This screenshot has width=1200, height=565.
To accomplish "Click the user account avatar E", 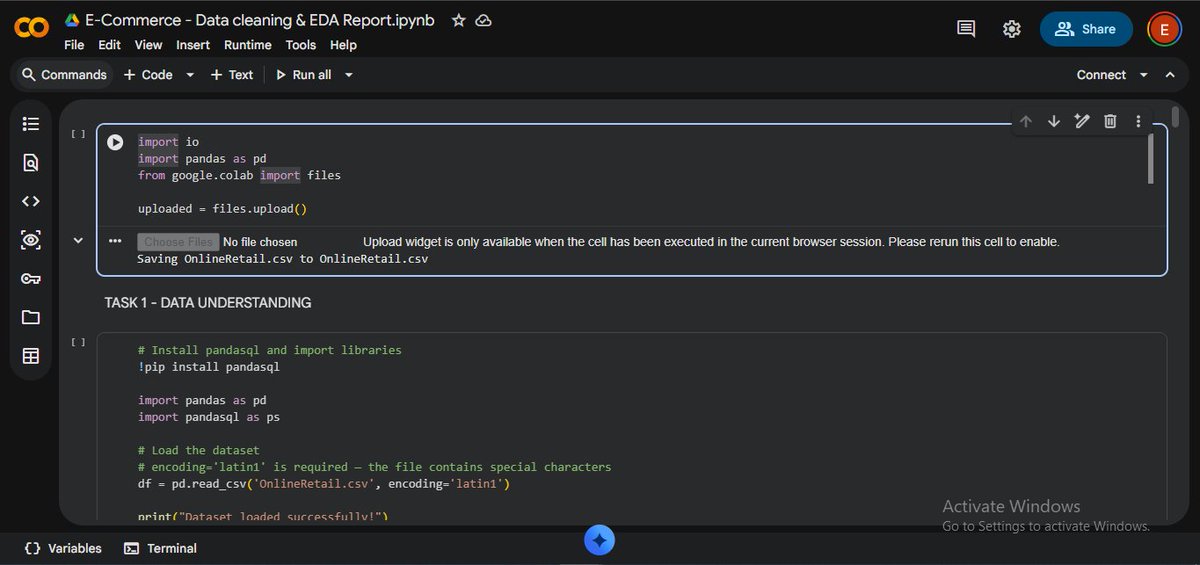I will click(1164, 29).
